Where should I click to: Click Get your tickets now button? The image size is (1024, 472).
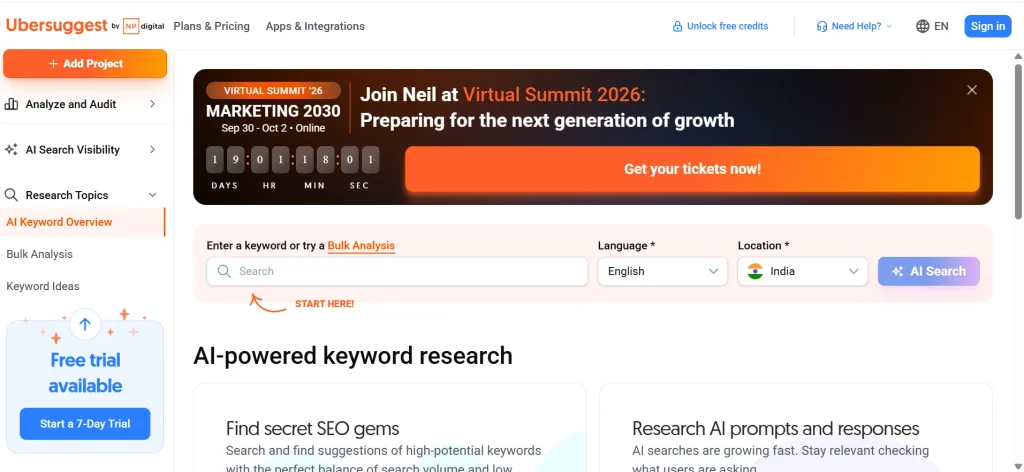click(x=692, y=169)
